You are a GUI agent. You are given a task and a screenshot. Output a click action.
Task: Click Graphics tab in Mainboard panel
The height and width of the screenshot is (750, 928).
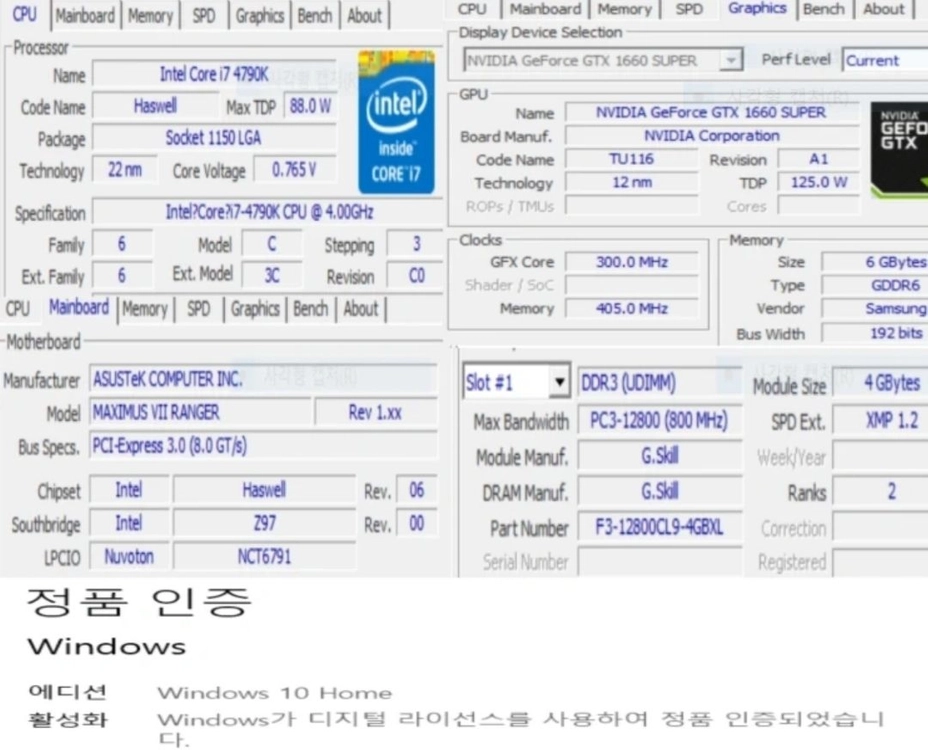click(255, 309)
